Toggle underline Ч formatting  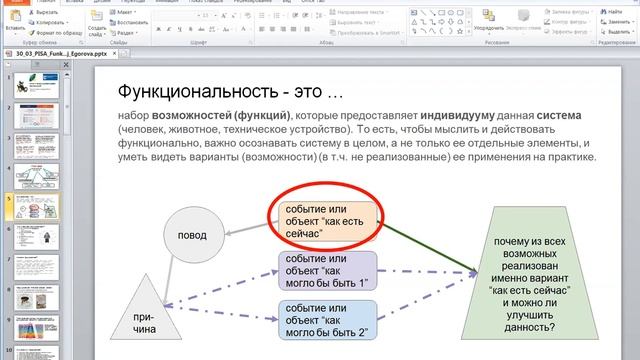[x=179, y=29]
